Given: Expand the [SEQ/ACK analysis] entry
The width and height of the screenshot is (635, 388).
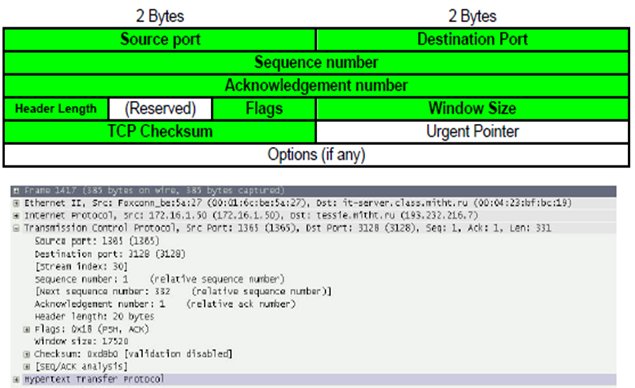Looking at the screenshot, I should [27, 367].
